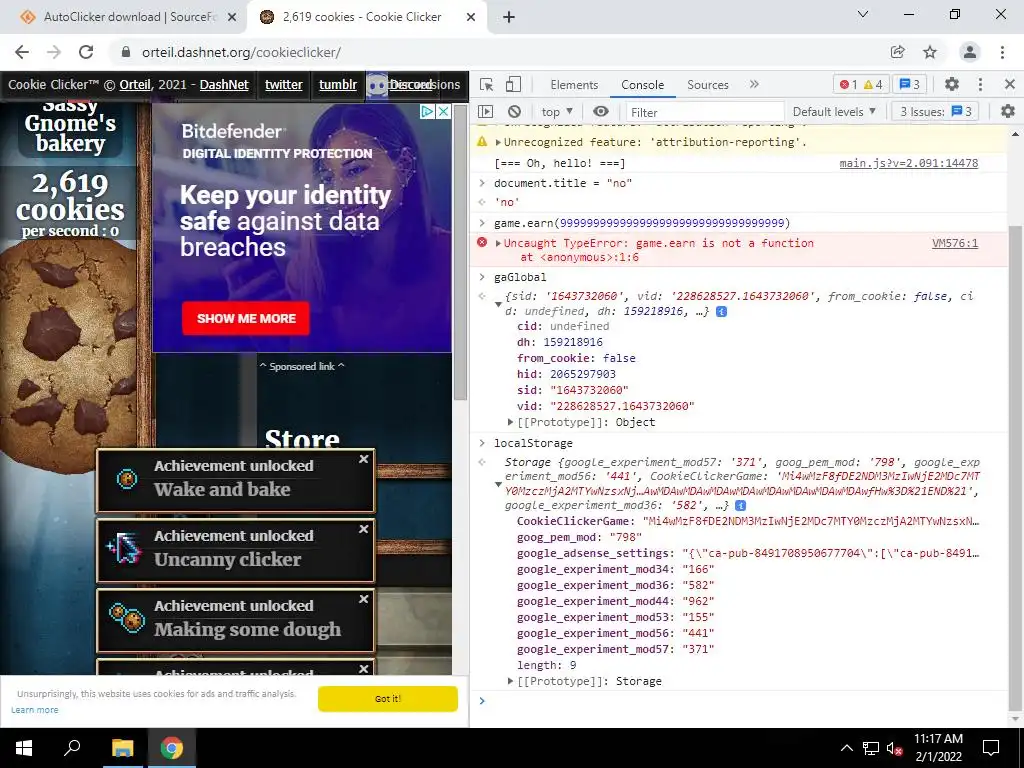Open the Orteil link
The image size is (1024, 768).
(135, 85)
